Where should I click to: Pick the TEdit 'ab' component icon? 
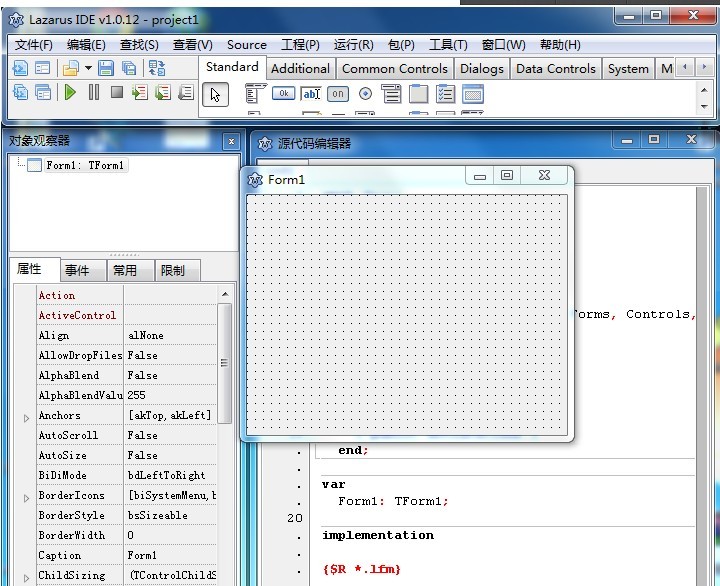(311, 94)
